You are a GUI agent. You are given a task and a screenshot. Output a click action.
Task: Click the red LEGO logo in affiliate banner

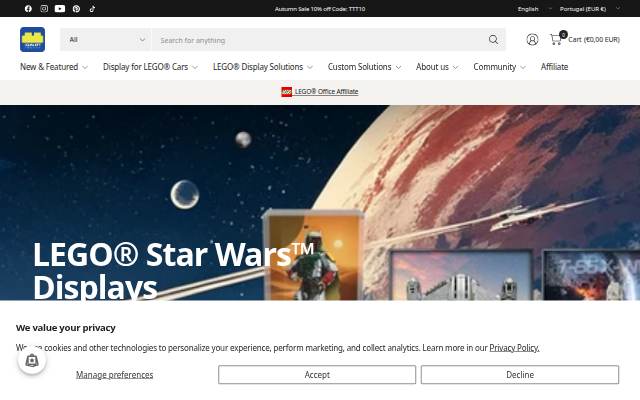287,92
